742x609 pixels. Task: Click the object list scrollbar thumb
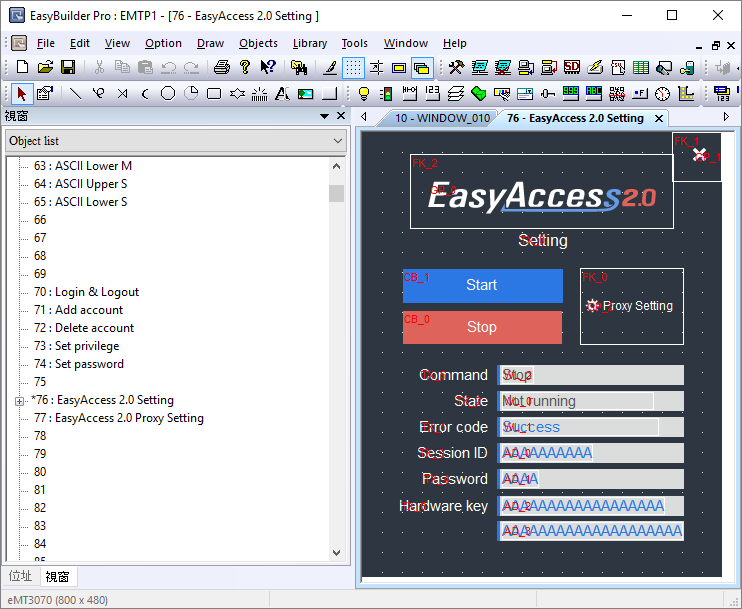coord(336,194)
